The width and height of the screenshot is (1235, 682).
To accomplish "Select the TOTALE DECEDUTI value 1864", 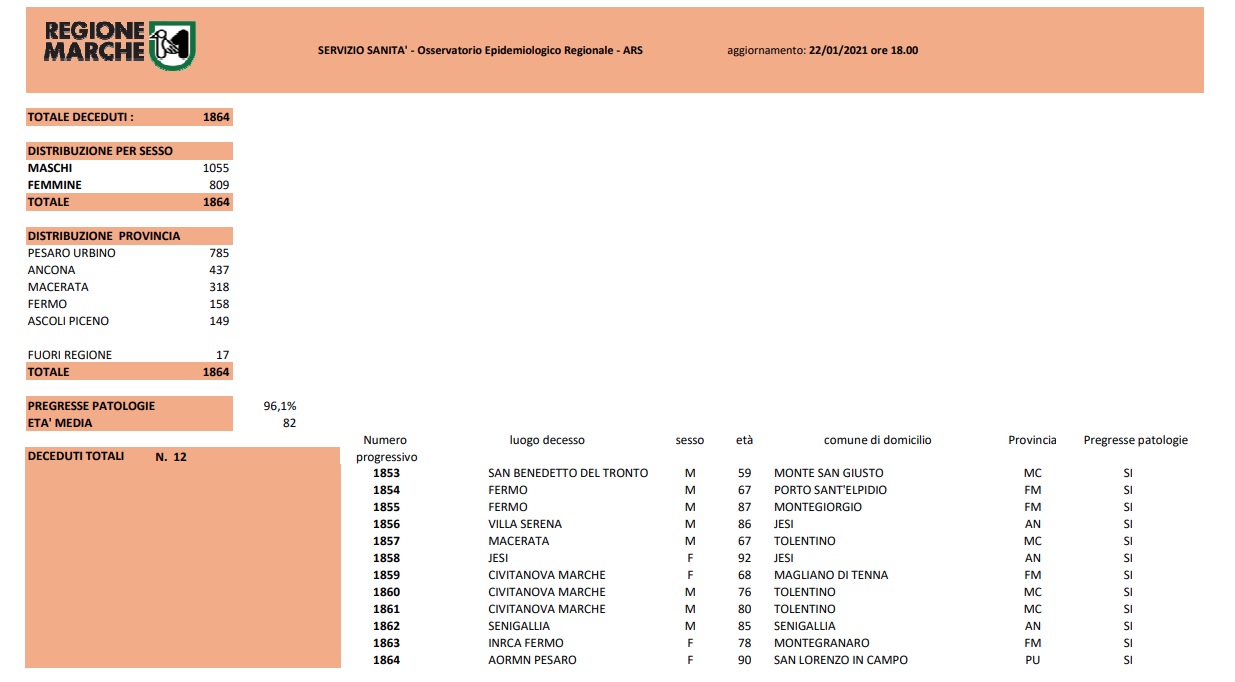I will tap(216, 117).
